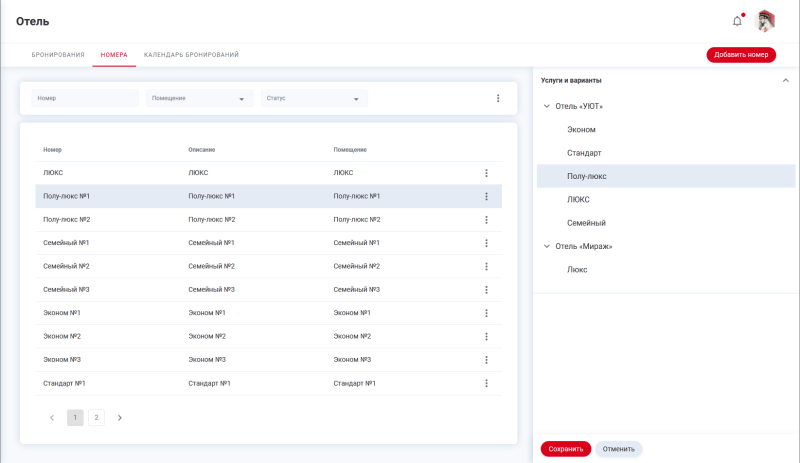Collapse the Отель «УЮТ» tree node
Image resolution: width=800 pixels, height=463 pixels.
[546, 106]
